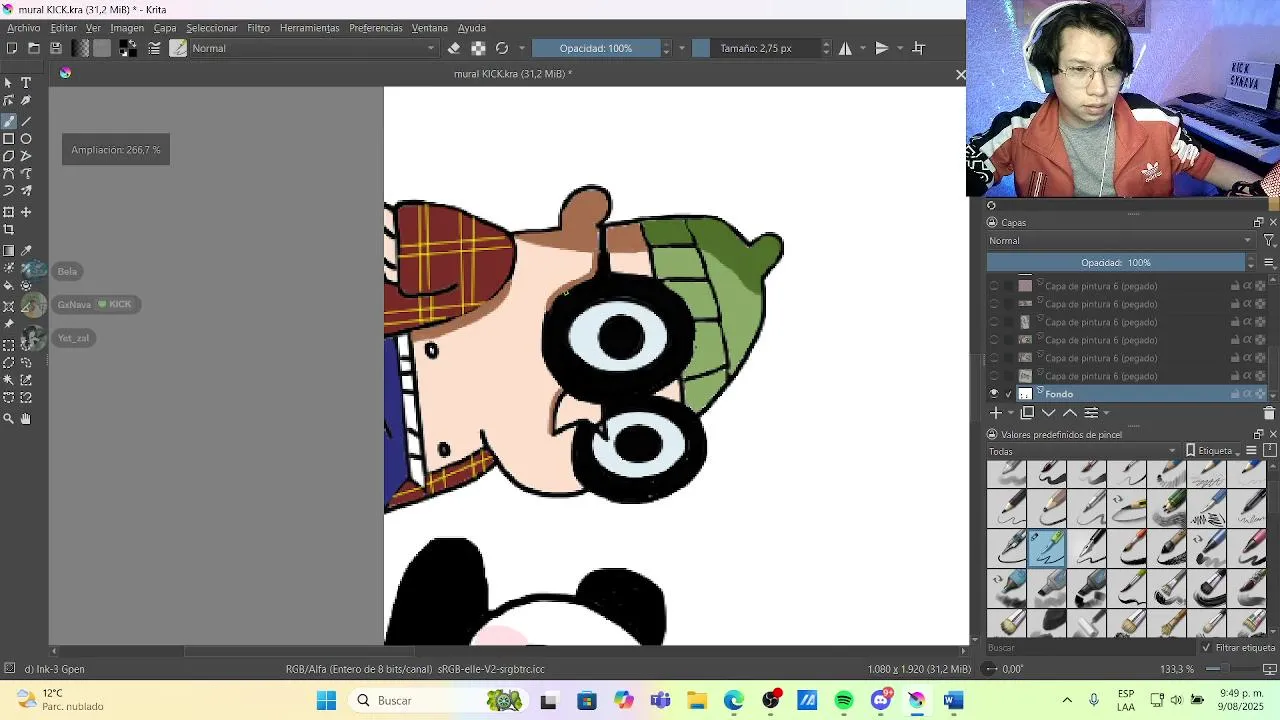
Task: Expand the extra options after Opacidad slider
Action: pos(682,48)
